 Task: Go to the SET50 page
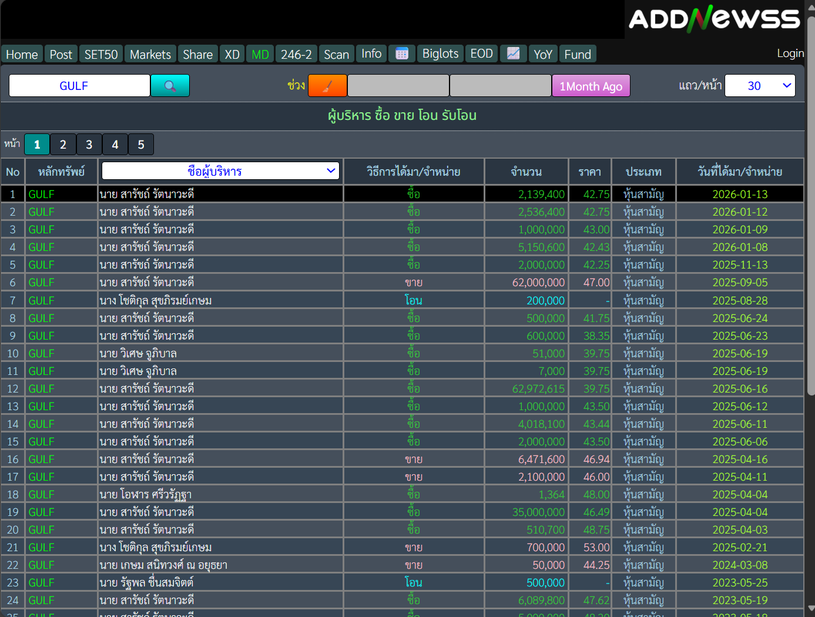101,54
